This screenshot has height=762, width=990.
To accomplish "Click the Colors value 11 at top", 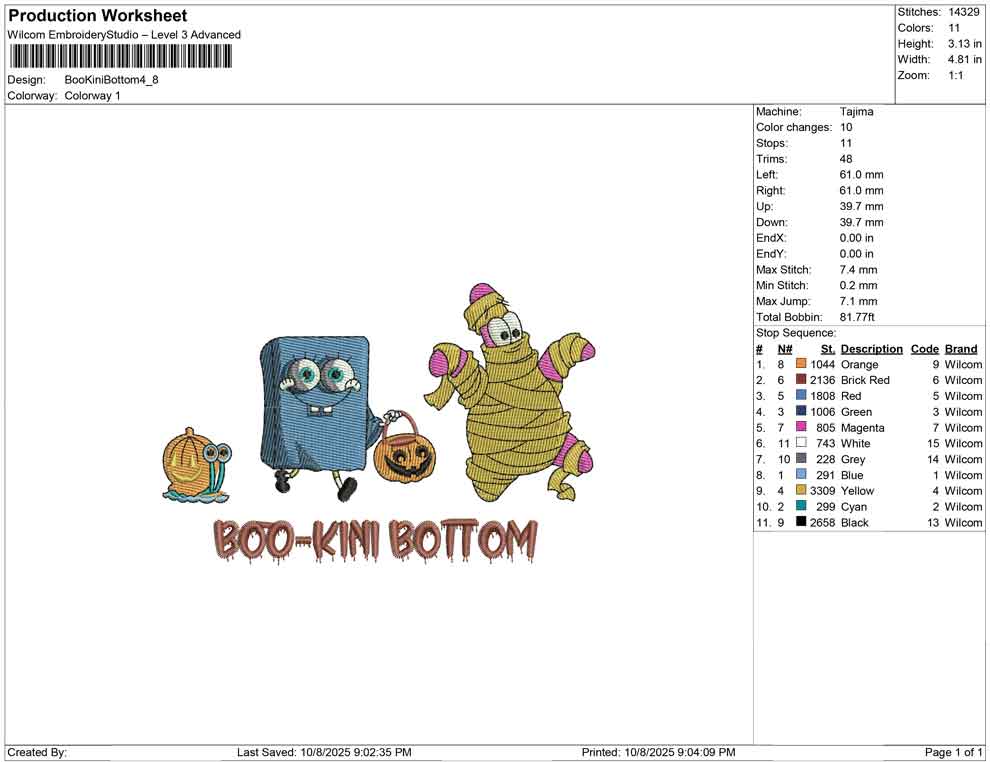I will pos(953,28).
